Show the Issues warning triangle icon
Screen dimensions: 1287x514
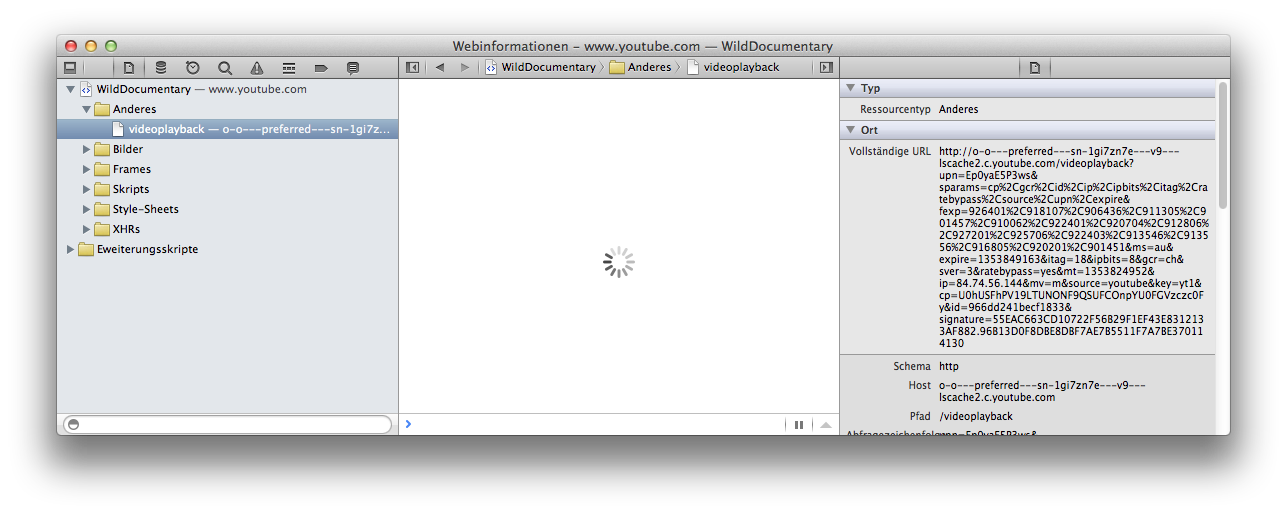257,68
